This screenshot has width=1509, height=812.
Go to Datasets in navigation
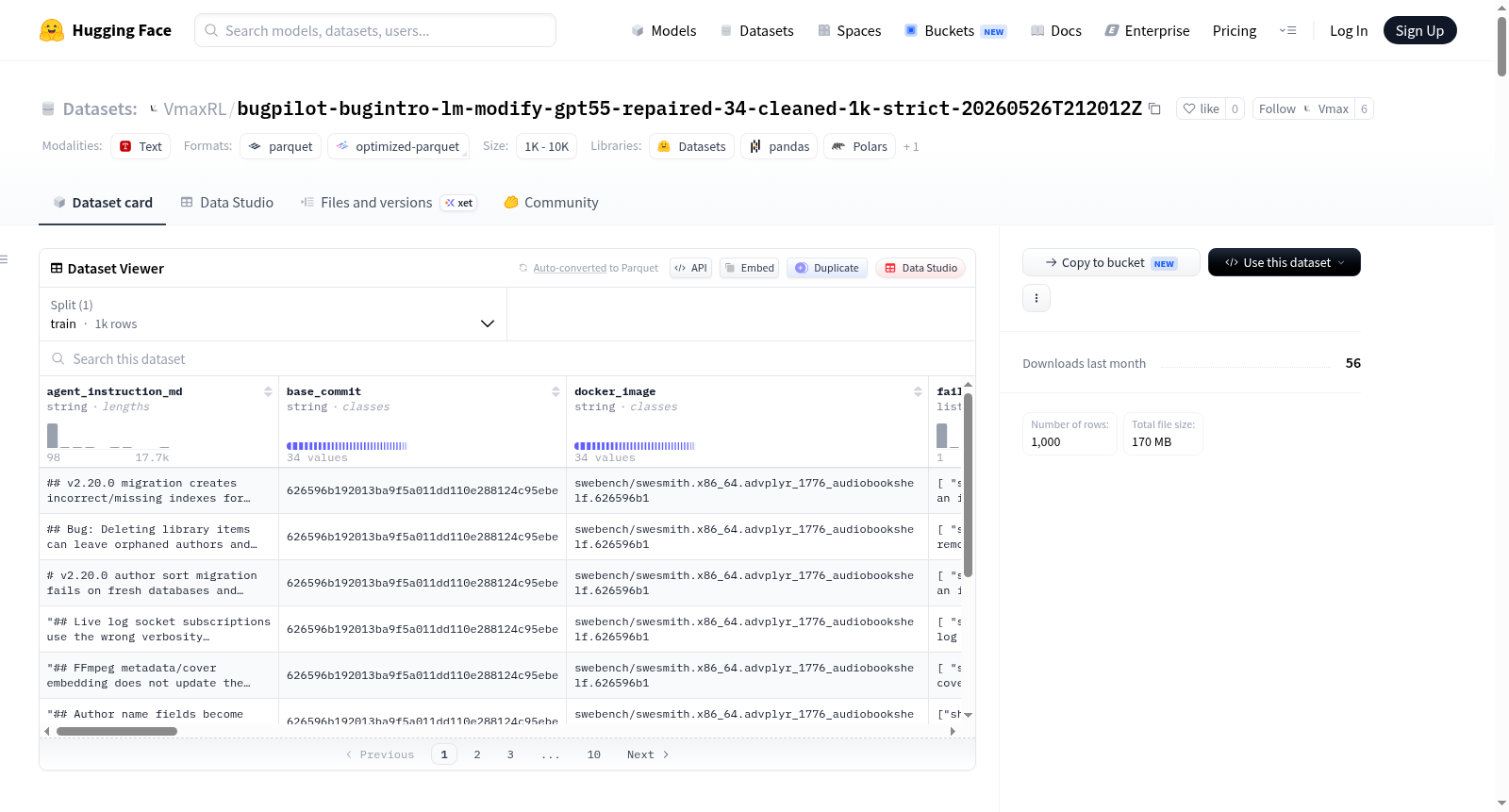point(756,30)
